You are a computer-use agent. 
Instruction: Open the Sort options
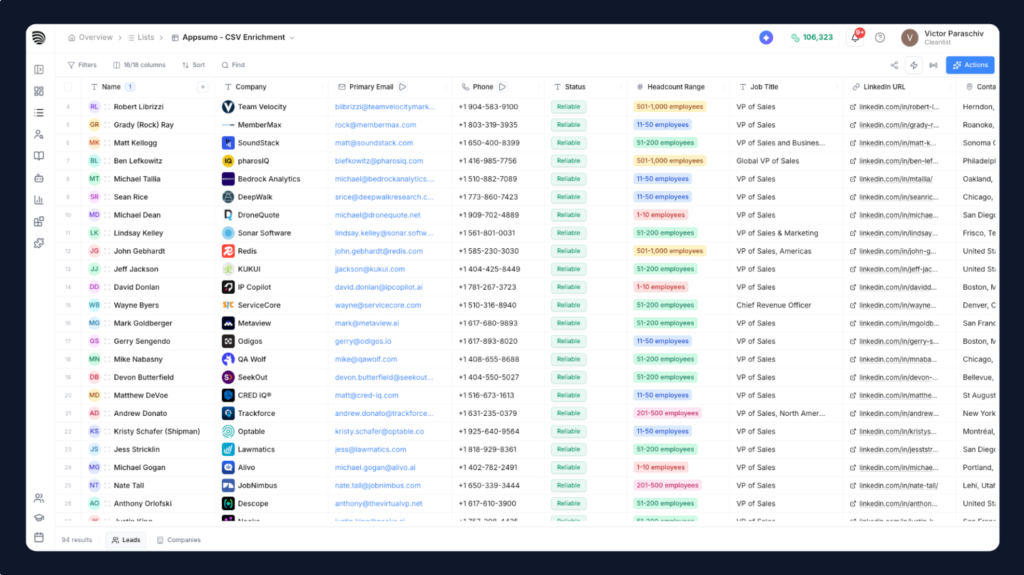coord(193,65)
